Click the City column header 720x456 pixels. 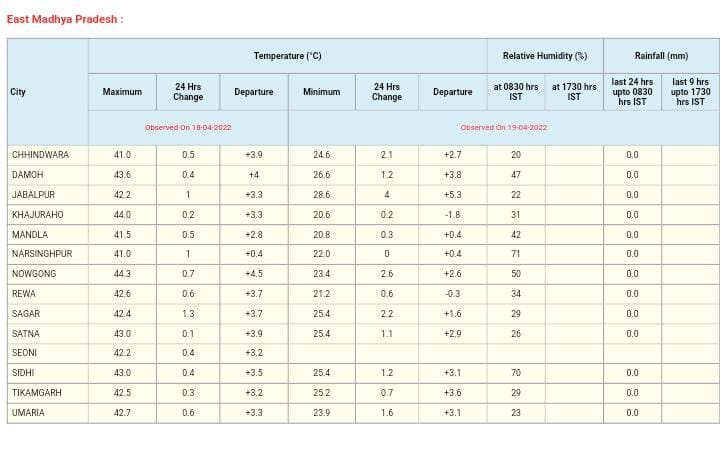point(18,92)
